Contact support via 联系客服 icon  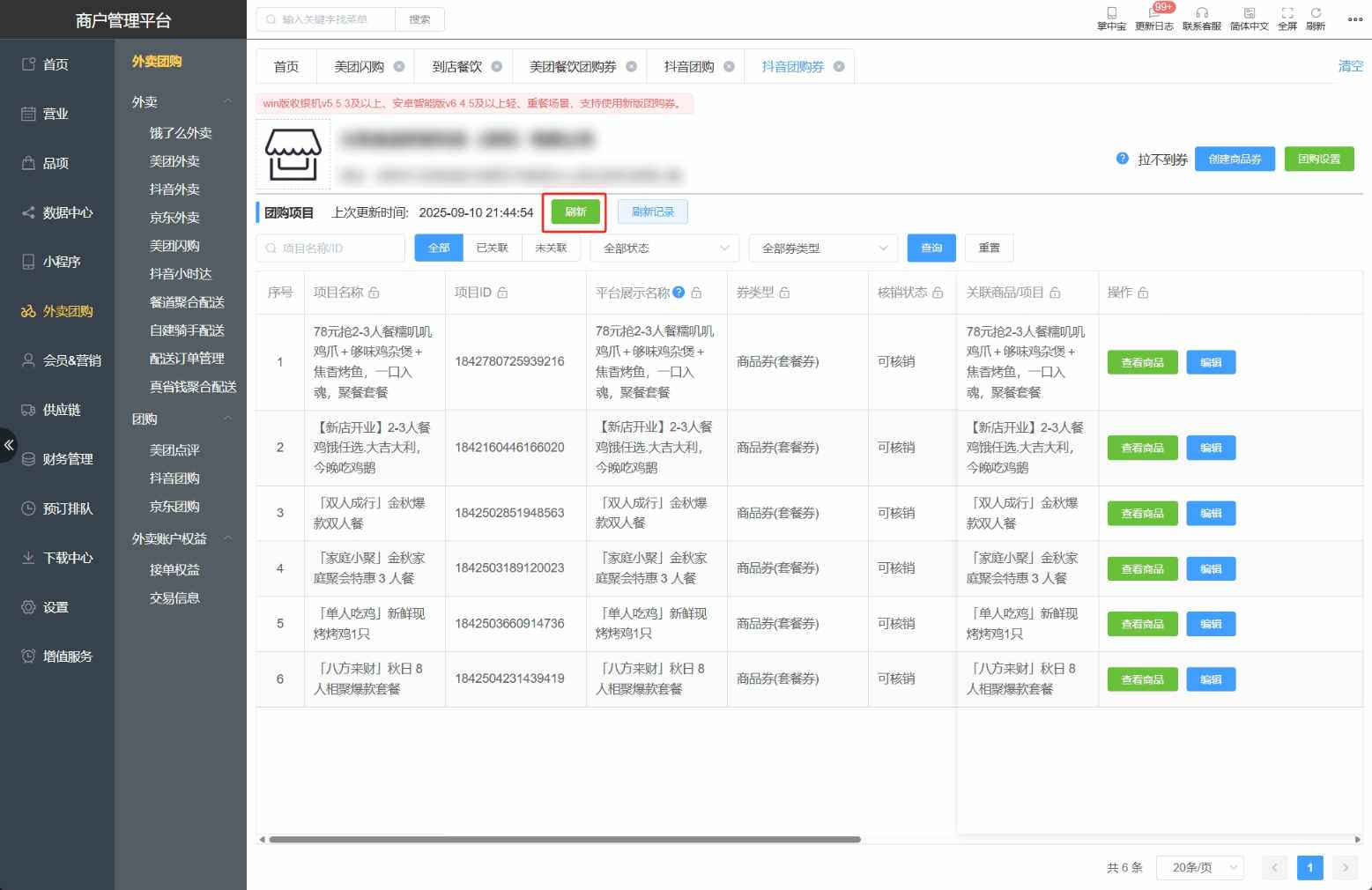pos(1202,19)
